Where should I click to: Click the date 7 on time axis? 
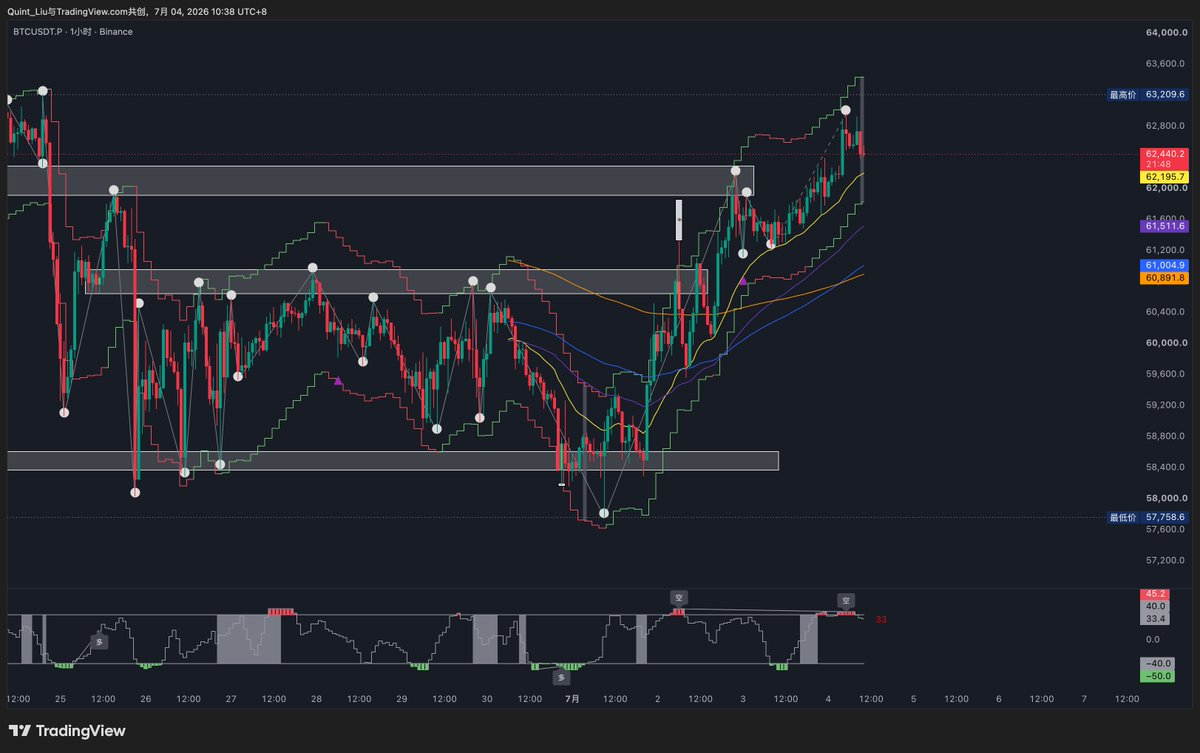(1084, 699)
